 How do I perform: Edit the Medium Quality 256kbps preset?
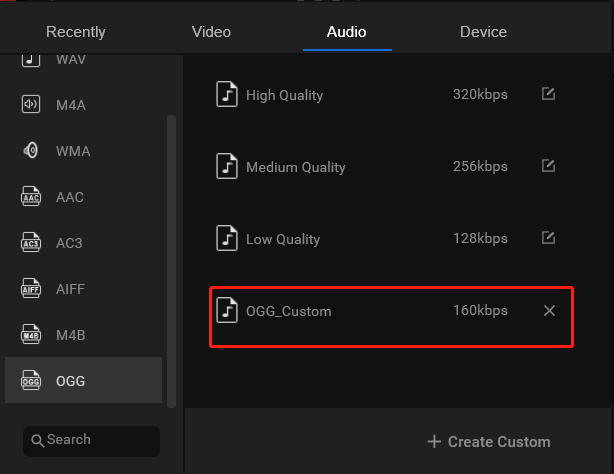[548, 166]
